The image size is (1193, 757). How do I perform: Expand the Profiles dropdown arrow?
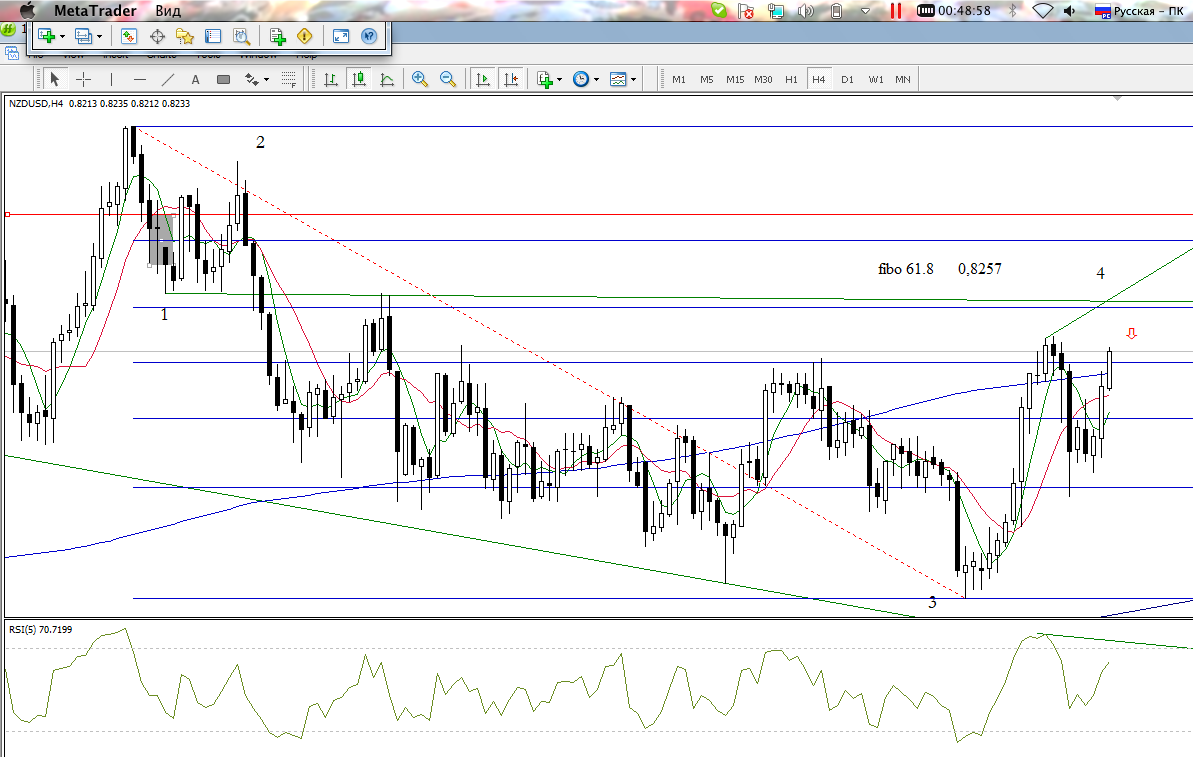coord(100,37)
